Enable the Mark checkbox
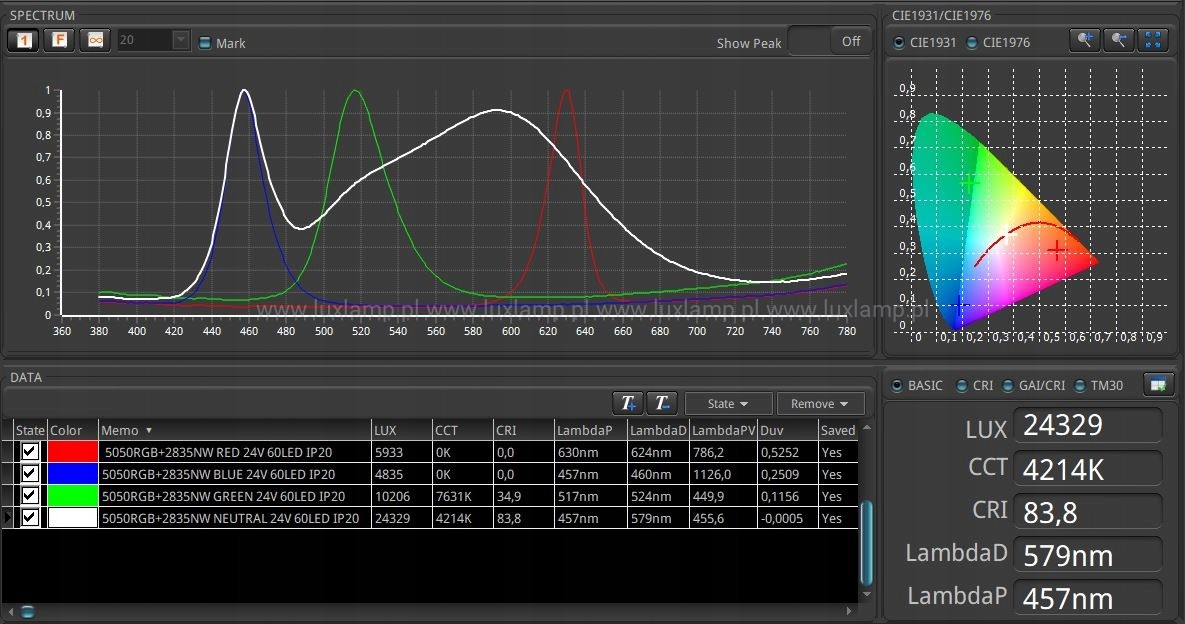 click(205, 43)
